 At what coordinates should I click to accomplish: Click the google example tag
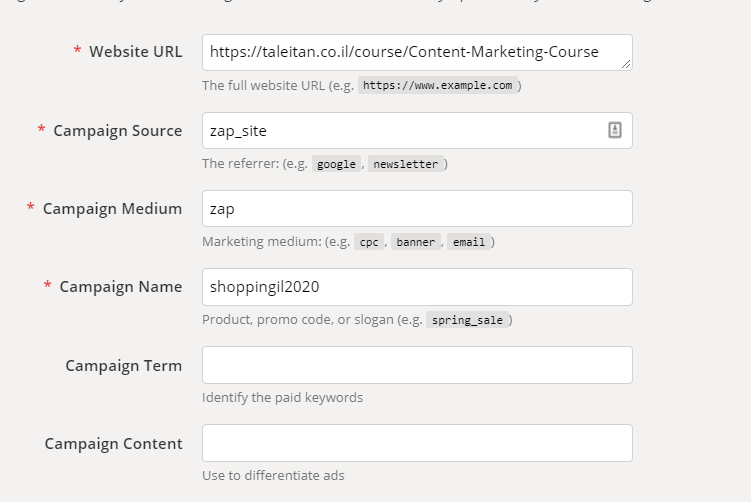(x=336, y=164)
